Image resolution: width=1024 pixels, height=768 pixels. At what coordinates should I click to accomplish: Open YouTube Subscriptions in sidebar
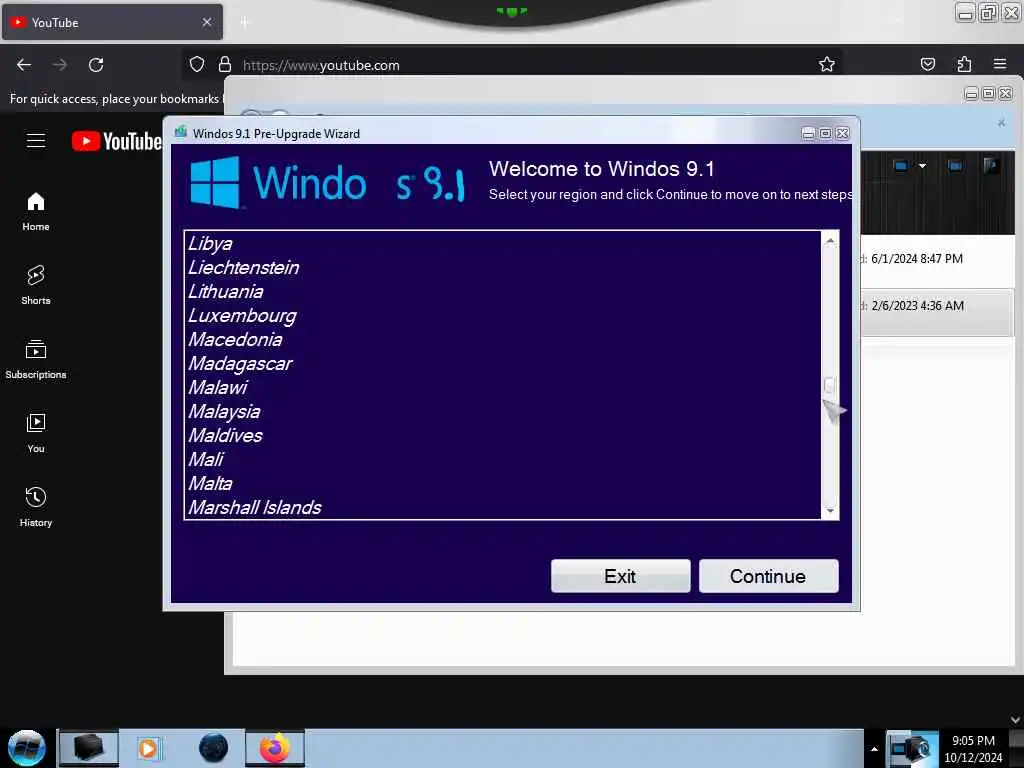pos(36,359)
